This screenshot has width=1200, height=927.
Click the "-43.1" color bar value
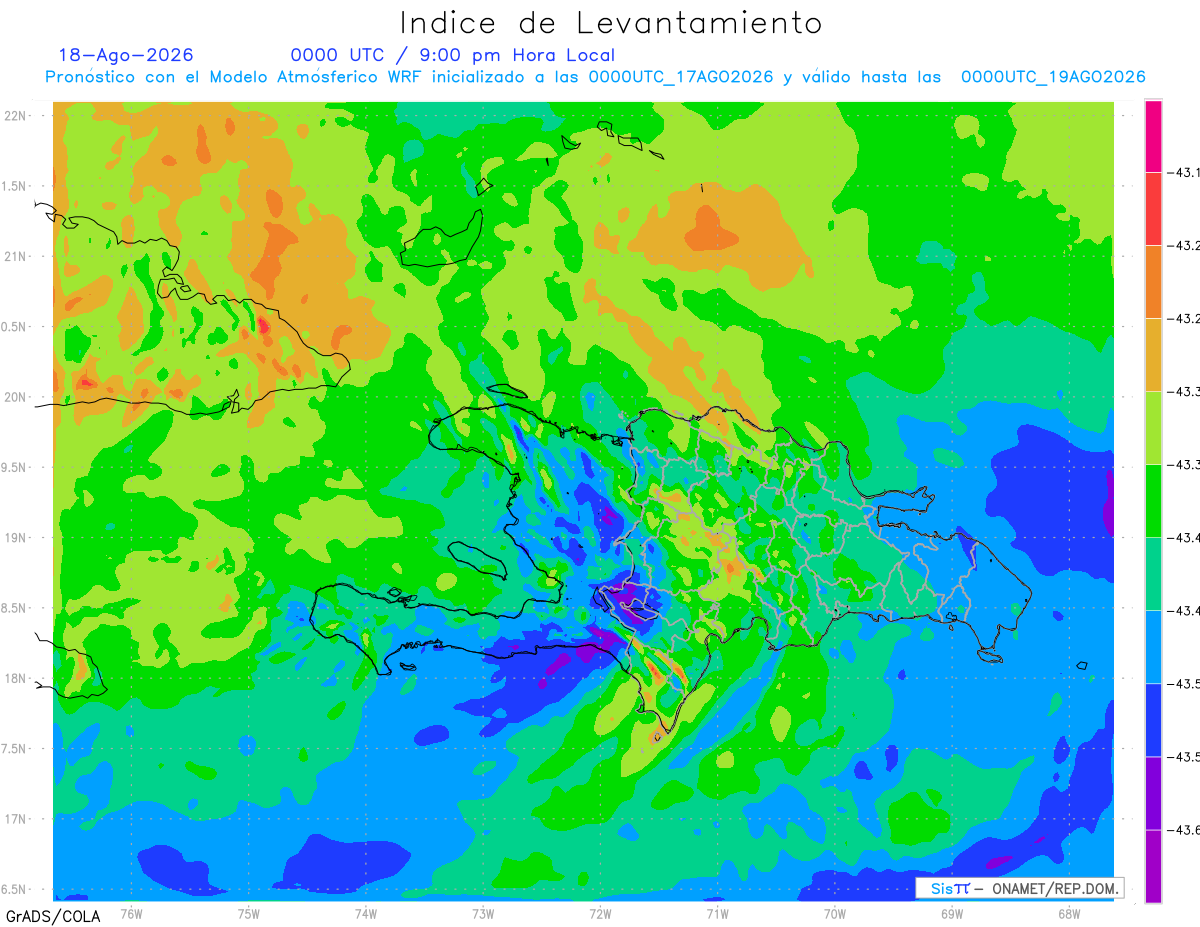pos(1186,173)
